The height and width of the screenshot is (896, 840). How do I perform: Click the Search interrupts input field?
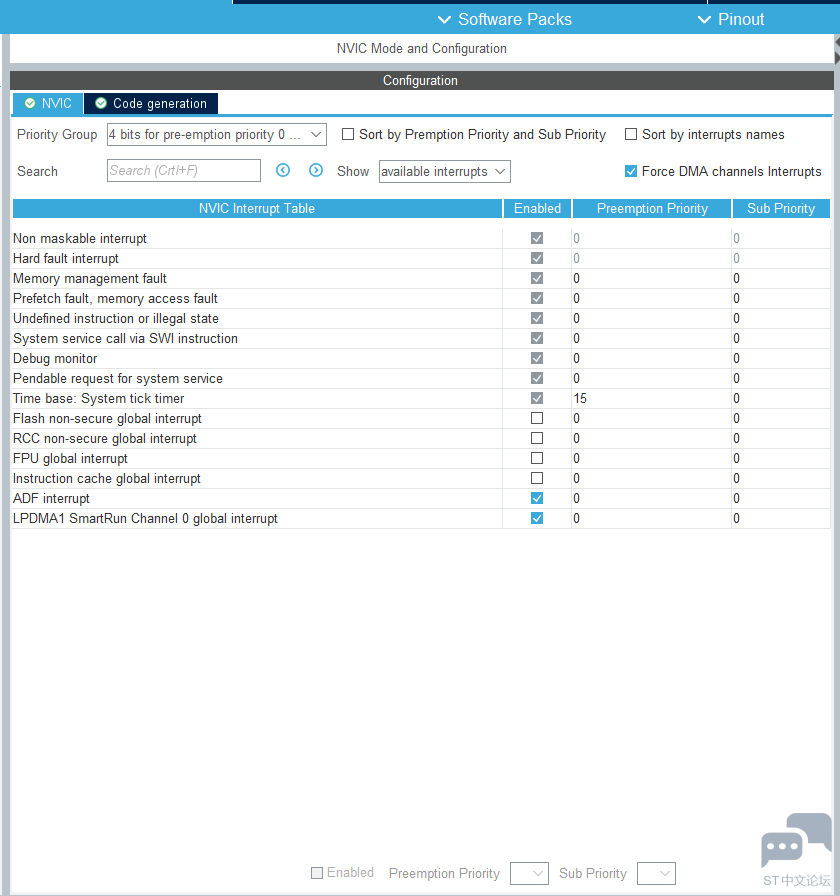click(183, 170)
